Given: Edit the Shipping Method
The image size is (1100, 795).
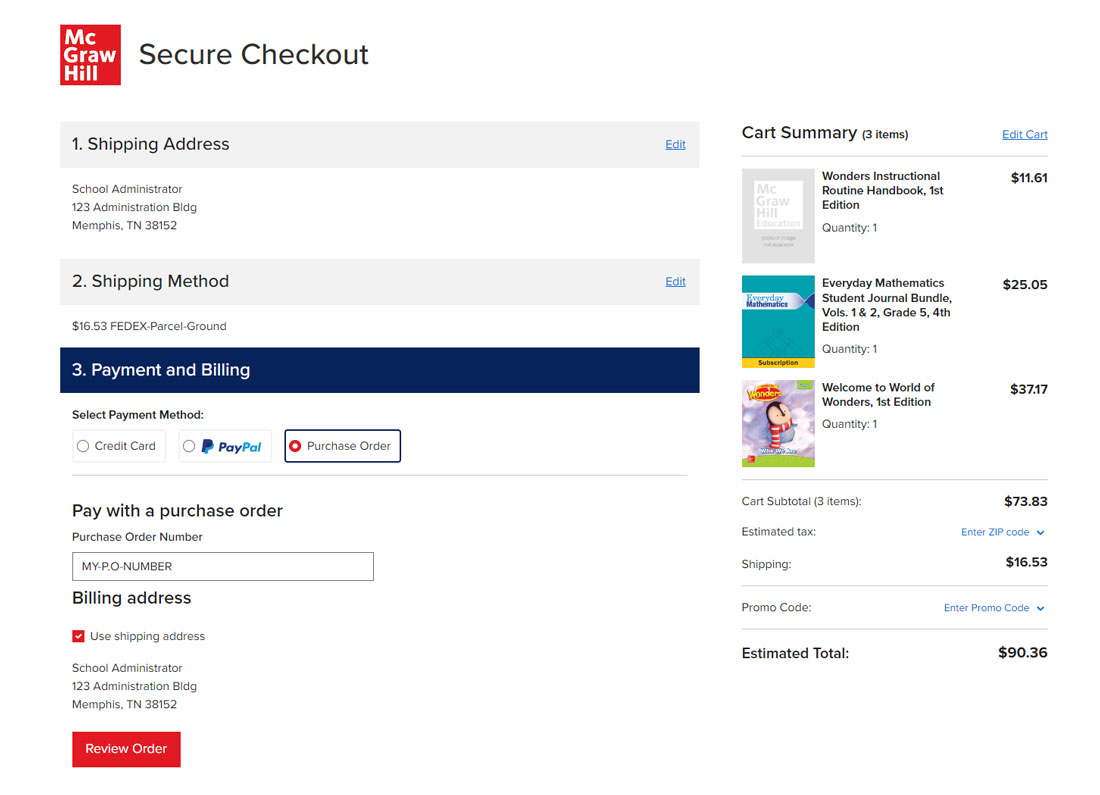Looking at the screenshot, I should point(675,281).
